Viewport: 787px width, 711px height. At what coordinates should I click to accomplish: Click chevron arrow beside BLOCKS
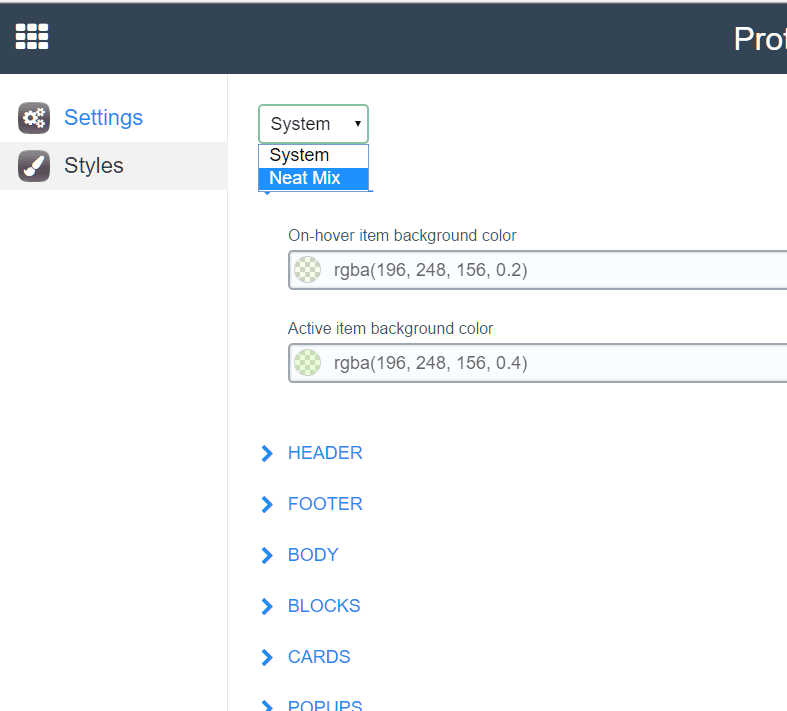click(267, 607)
